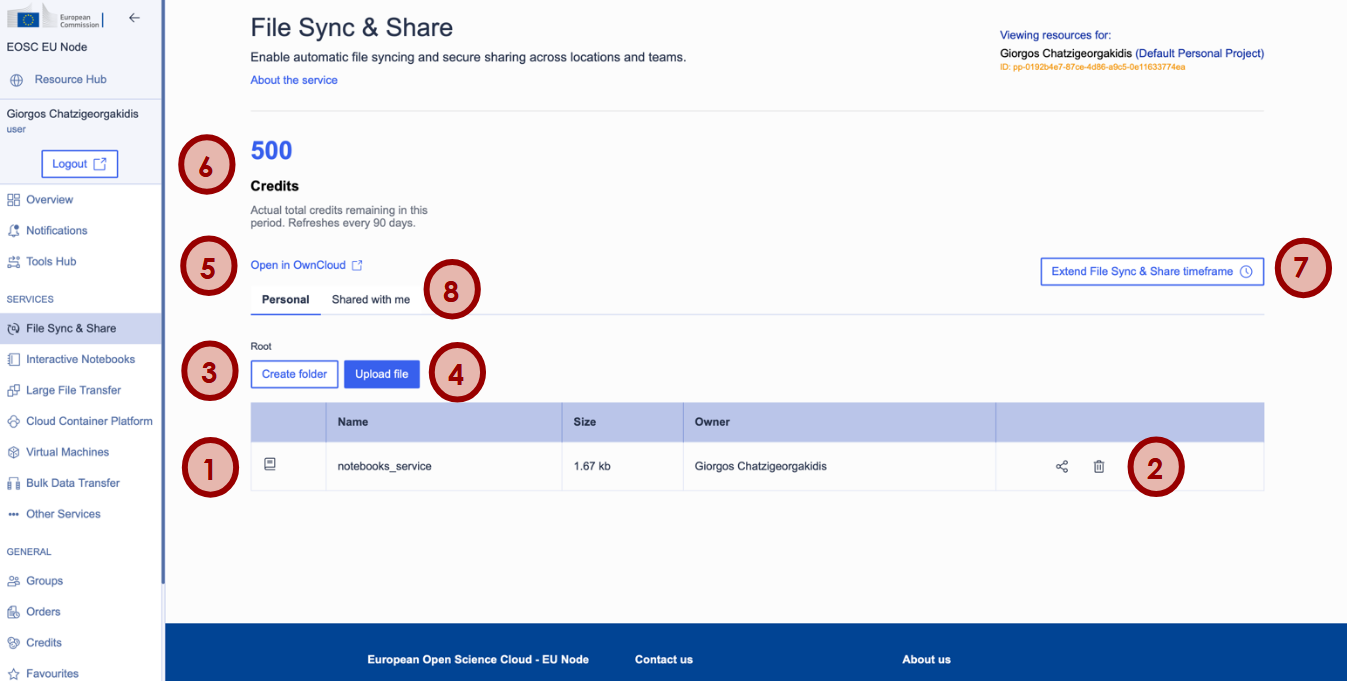Click the notebooks_service file type icon
The height and width of the screenshot is (681, 1347).
click(x=270, y=464)
